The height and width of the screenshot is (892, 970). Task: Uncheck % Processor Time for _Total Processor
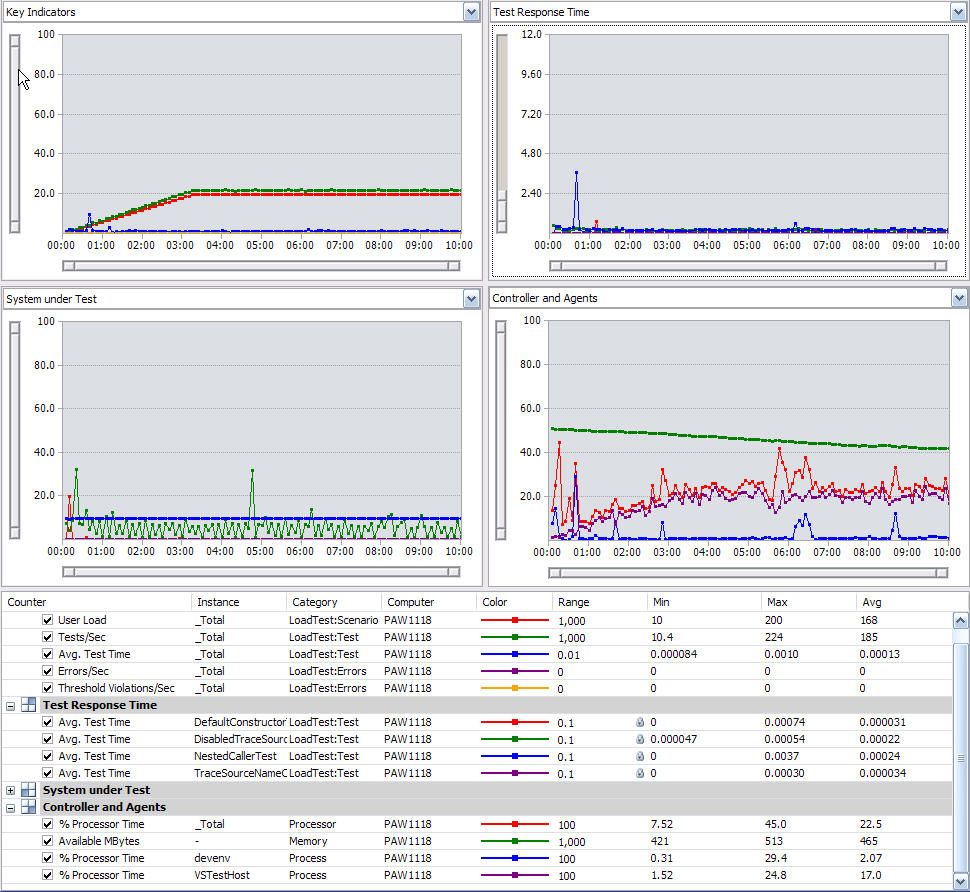48,824
